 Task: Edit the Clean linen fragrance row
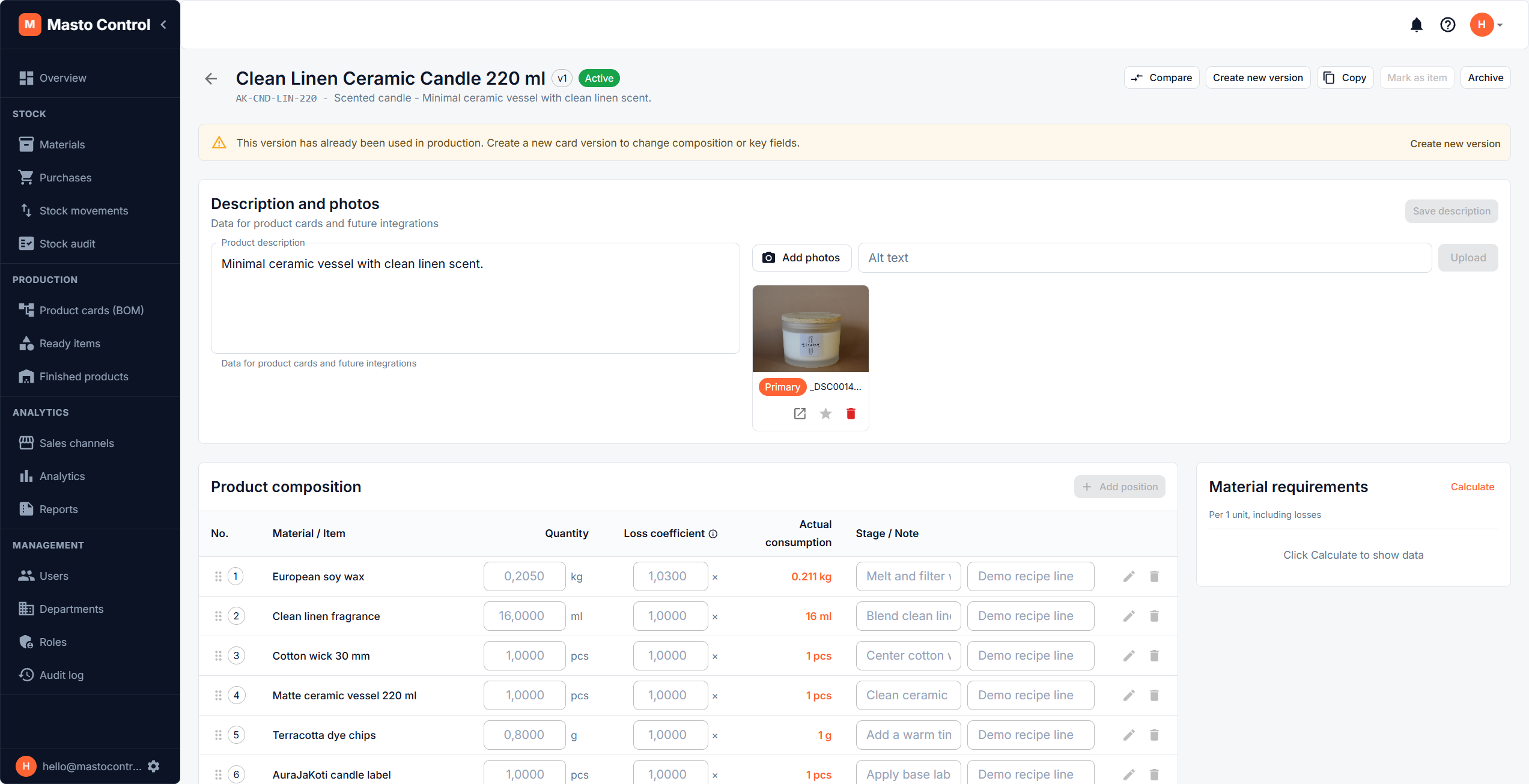(1129, 616)
